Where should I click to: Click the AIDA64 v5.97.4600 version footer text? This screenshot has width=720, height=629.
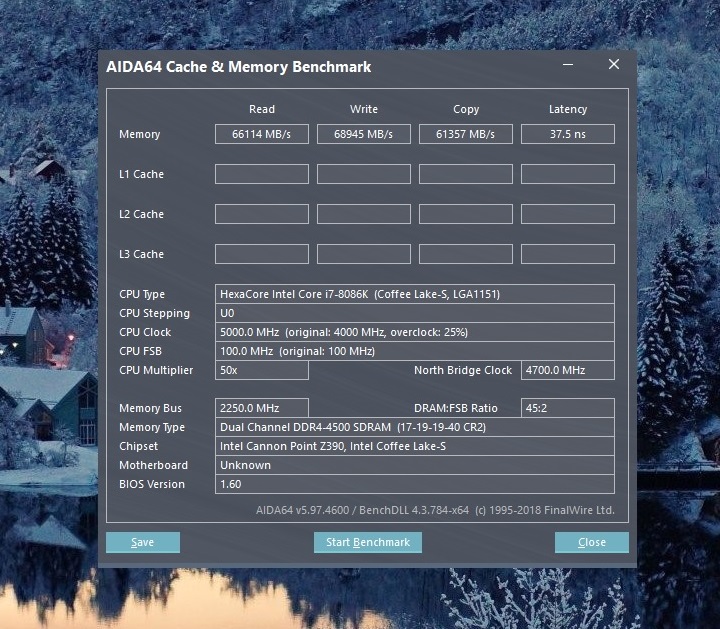(435, 510)
